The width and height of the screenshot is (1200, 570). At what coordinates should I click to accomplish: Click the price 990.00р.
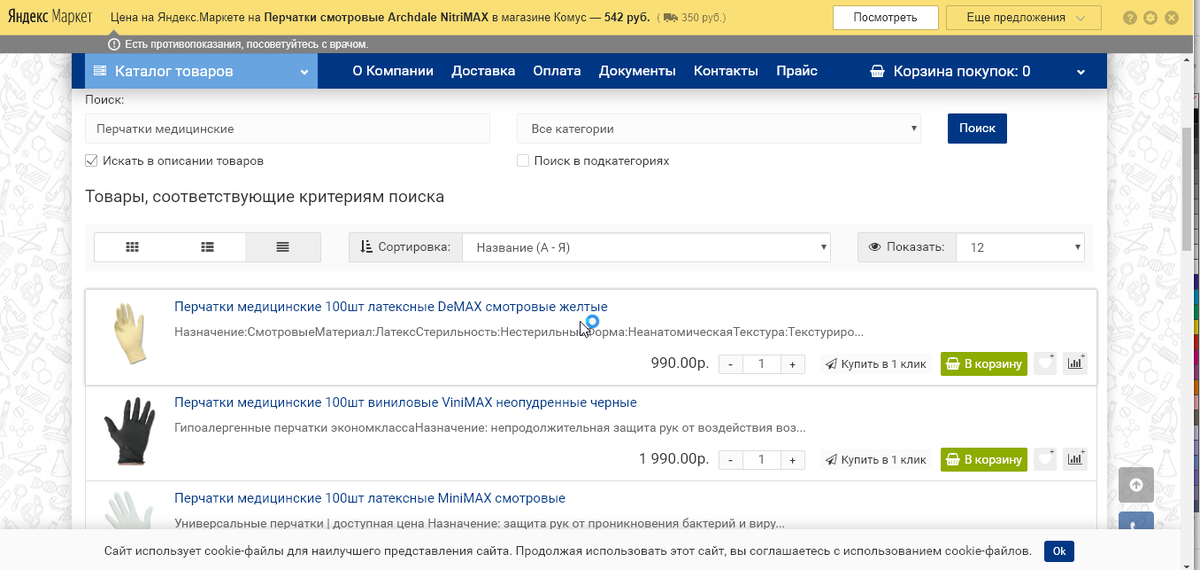(680, 364)
